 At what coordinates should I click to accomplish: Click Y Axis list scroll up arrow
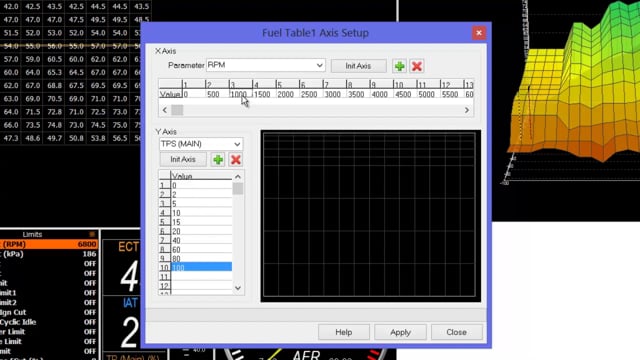(x=238, y=177)
